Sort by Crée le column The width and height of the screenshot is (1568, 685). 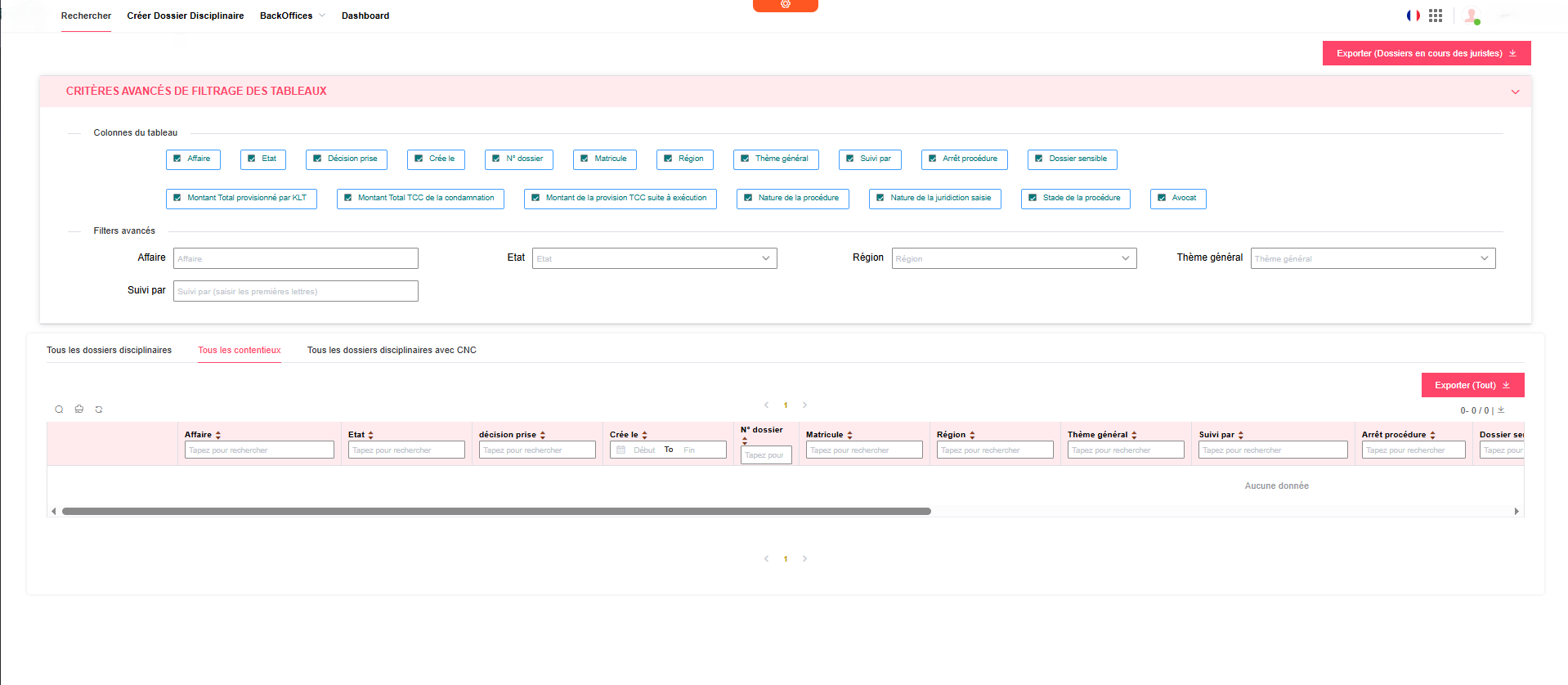pyautogui.click(x=644, y=435)
